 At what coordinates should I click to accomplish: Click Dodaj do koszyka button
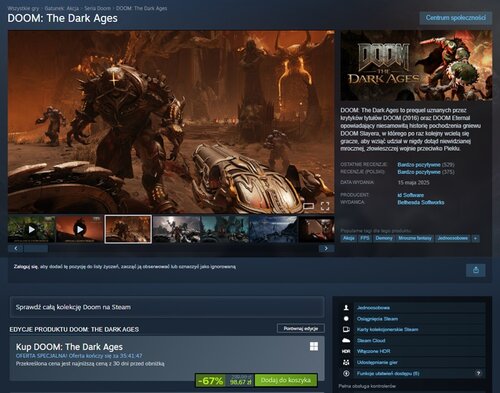pyautogui.click(x=286, y=380)
